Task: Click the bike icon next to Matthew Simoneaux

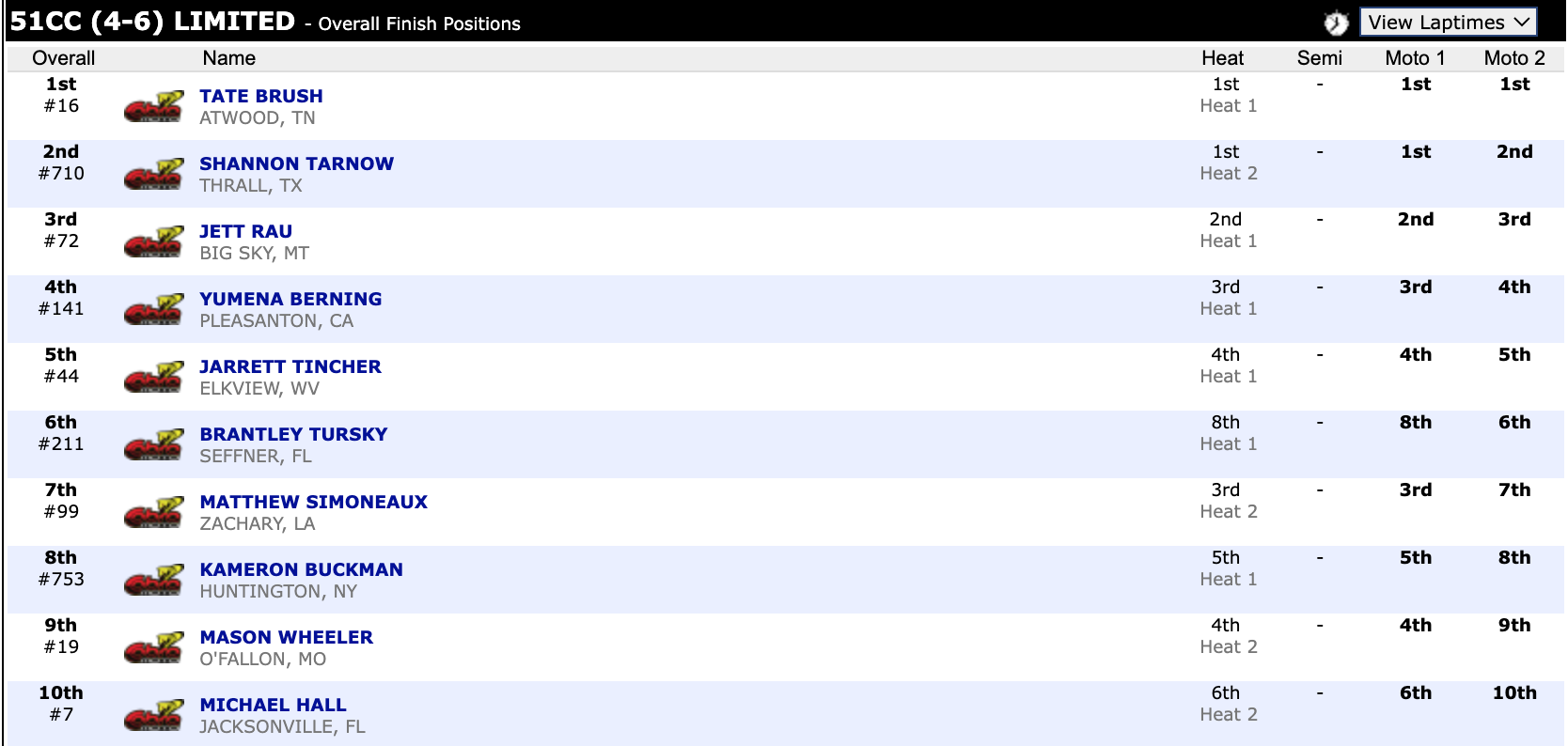Action: click(153, 513)
